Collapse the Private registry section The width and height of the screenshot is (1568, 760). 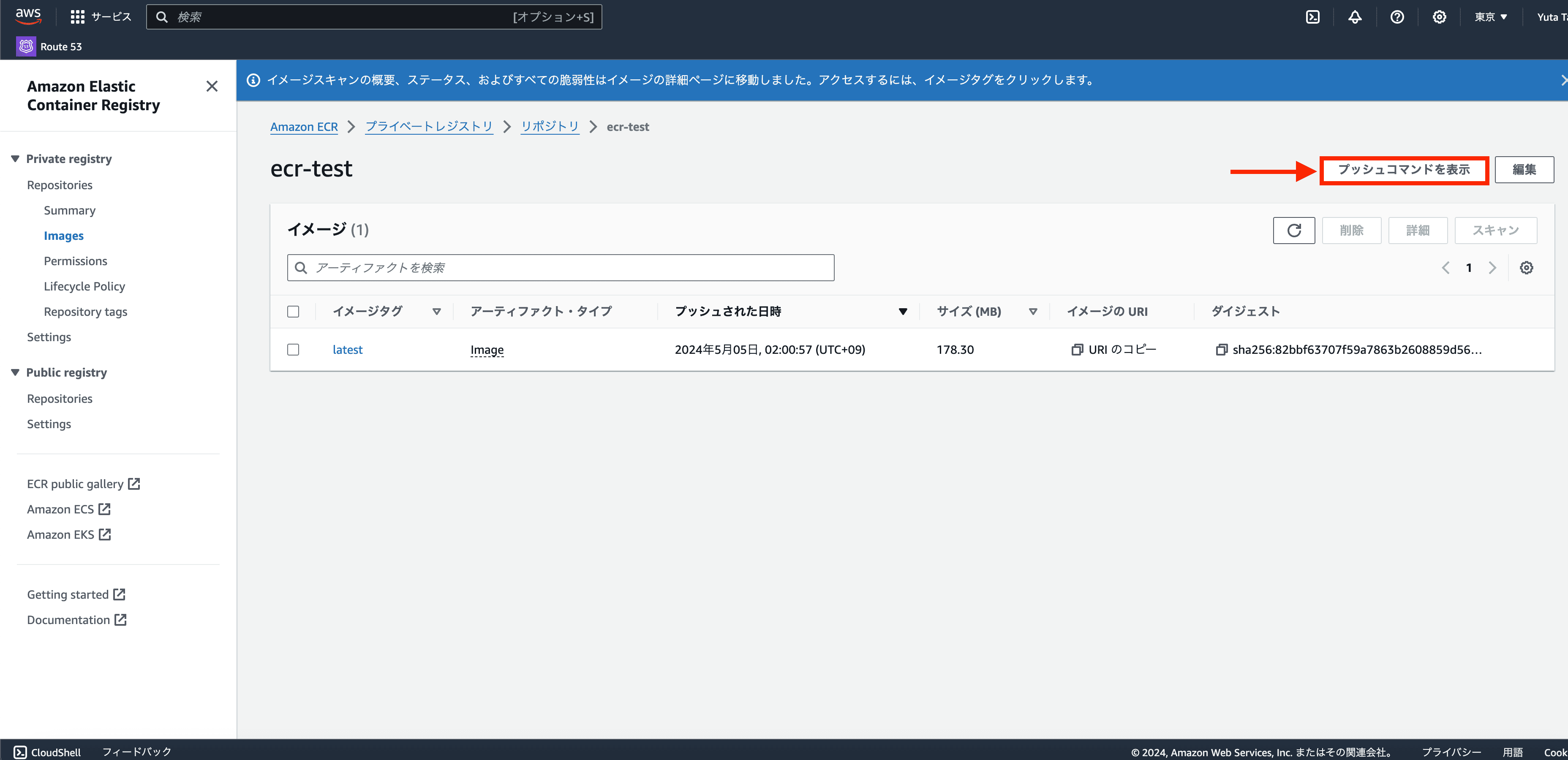[x=15, y=159]
